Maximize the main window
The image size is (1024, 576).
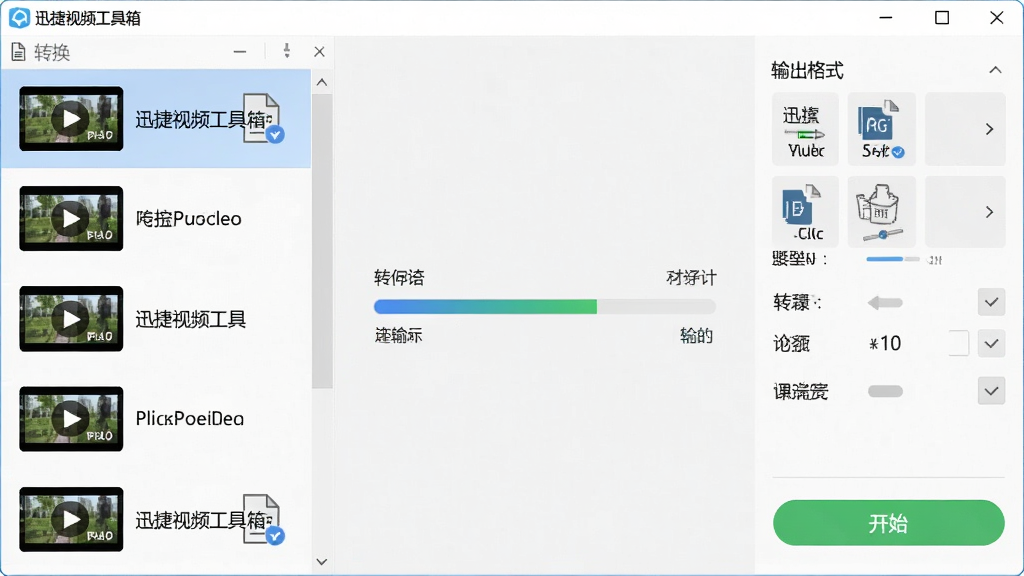[x=942, y=18]
